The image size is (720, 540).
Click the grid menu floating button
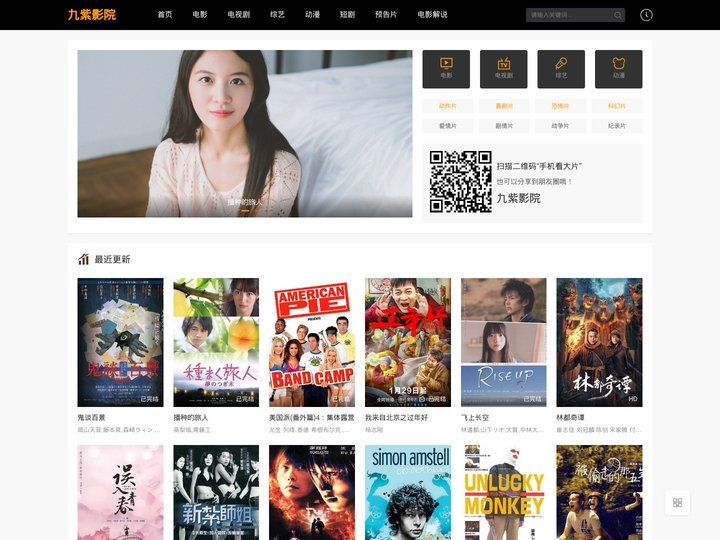click(x=677, y=502)
